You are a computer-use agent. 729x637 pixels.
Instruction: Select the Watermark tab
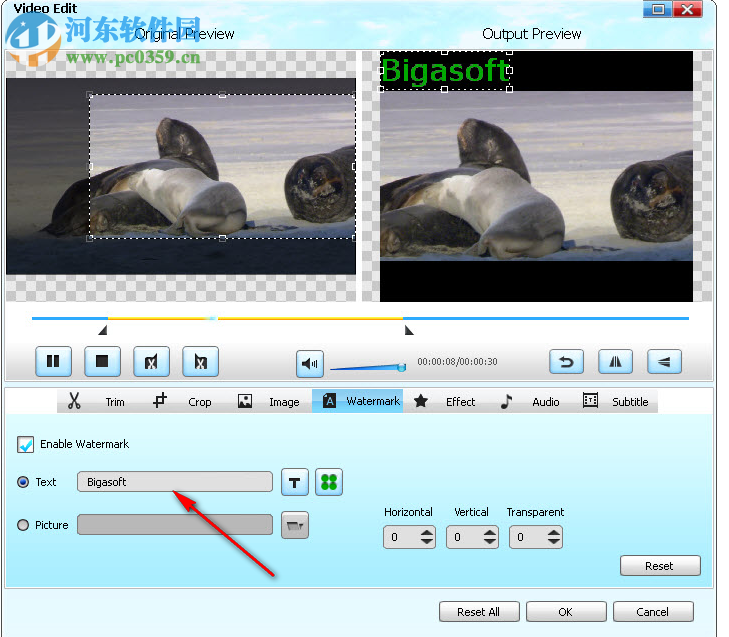(x=358, y=401)
